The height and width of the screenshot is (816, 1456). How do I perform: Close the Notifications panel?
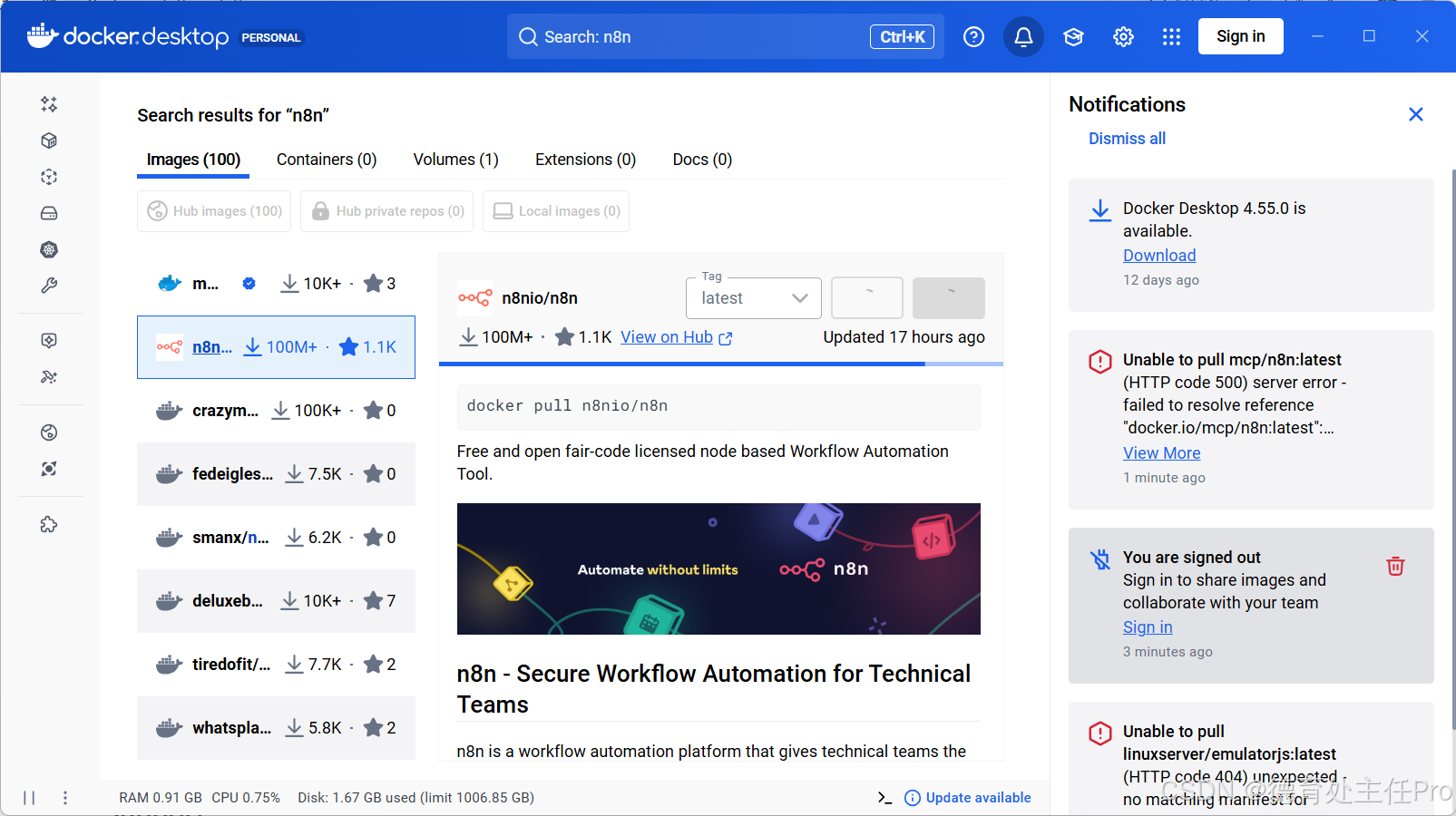(1416, 114)
